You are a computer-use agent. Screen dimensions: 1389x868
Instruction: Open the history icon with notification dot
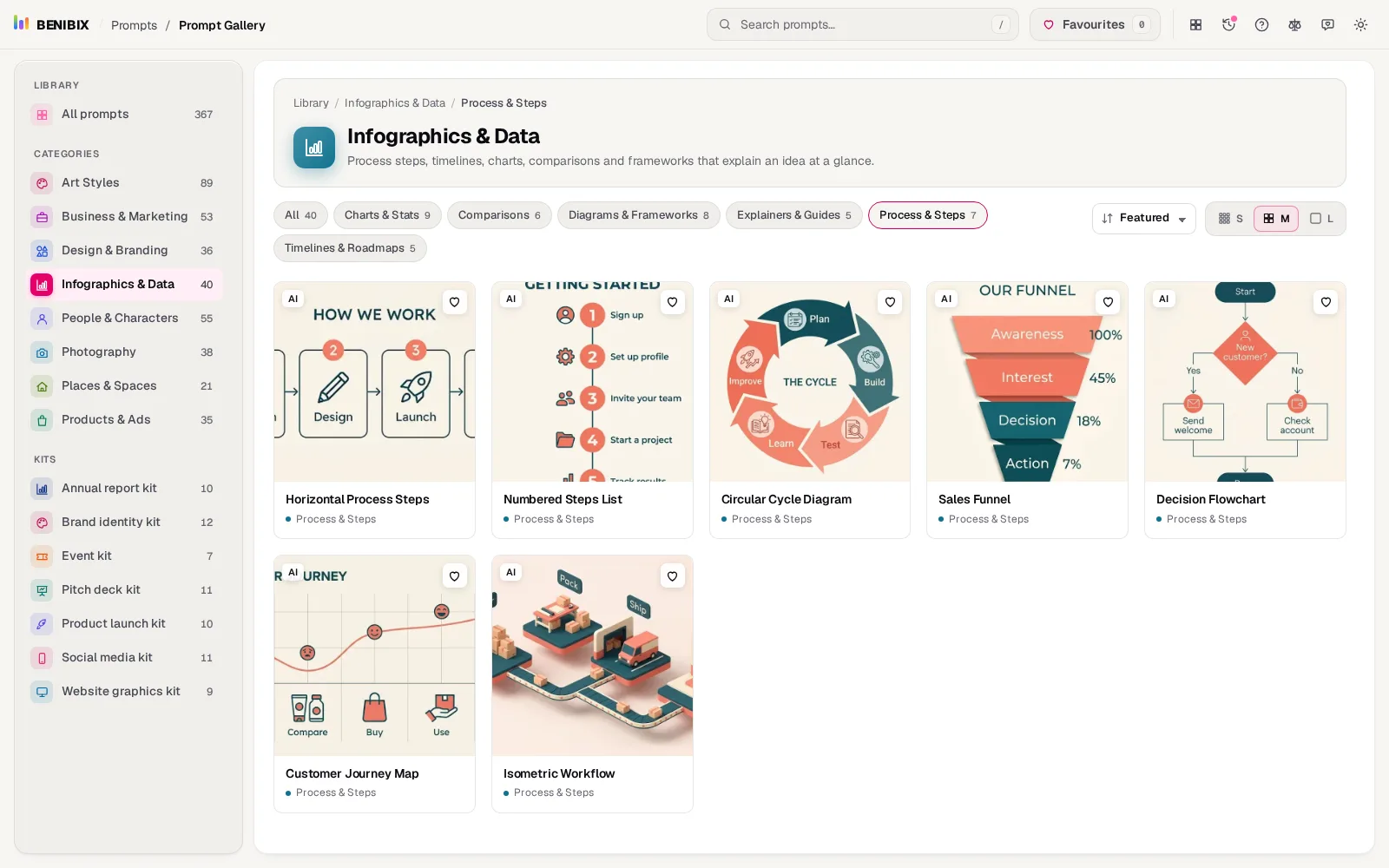tap(1228, 25)
